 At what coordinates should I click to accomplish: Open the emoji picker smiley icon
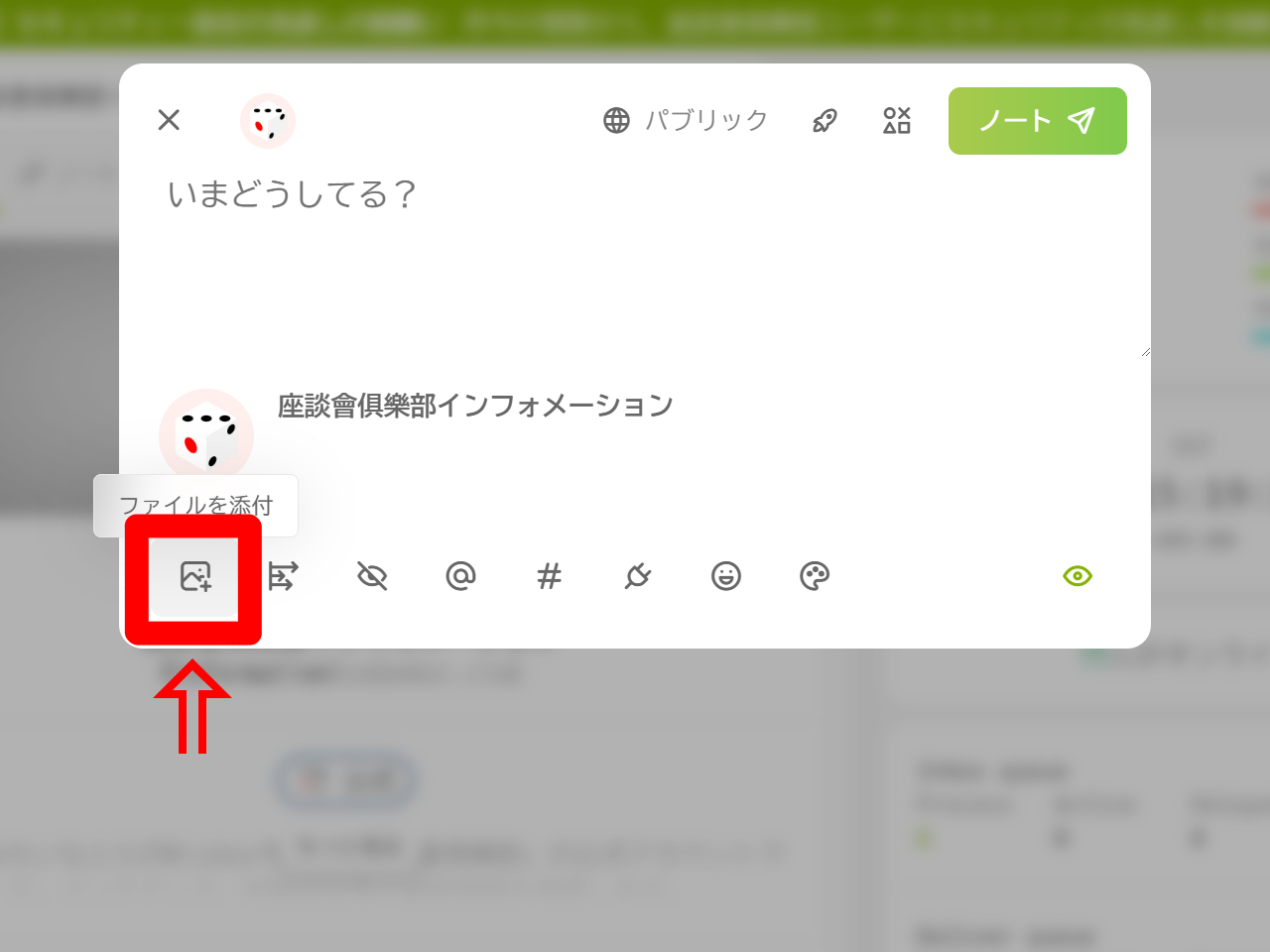tap(726, 576)
